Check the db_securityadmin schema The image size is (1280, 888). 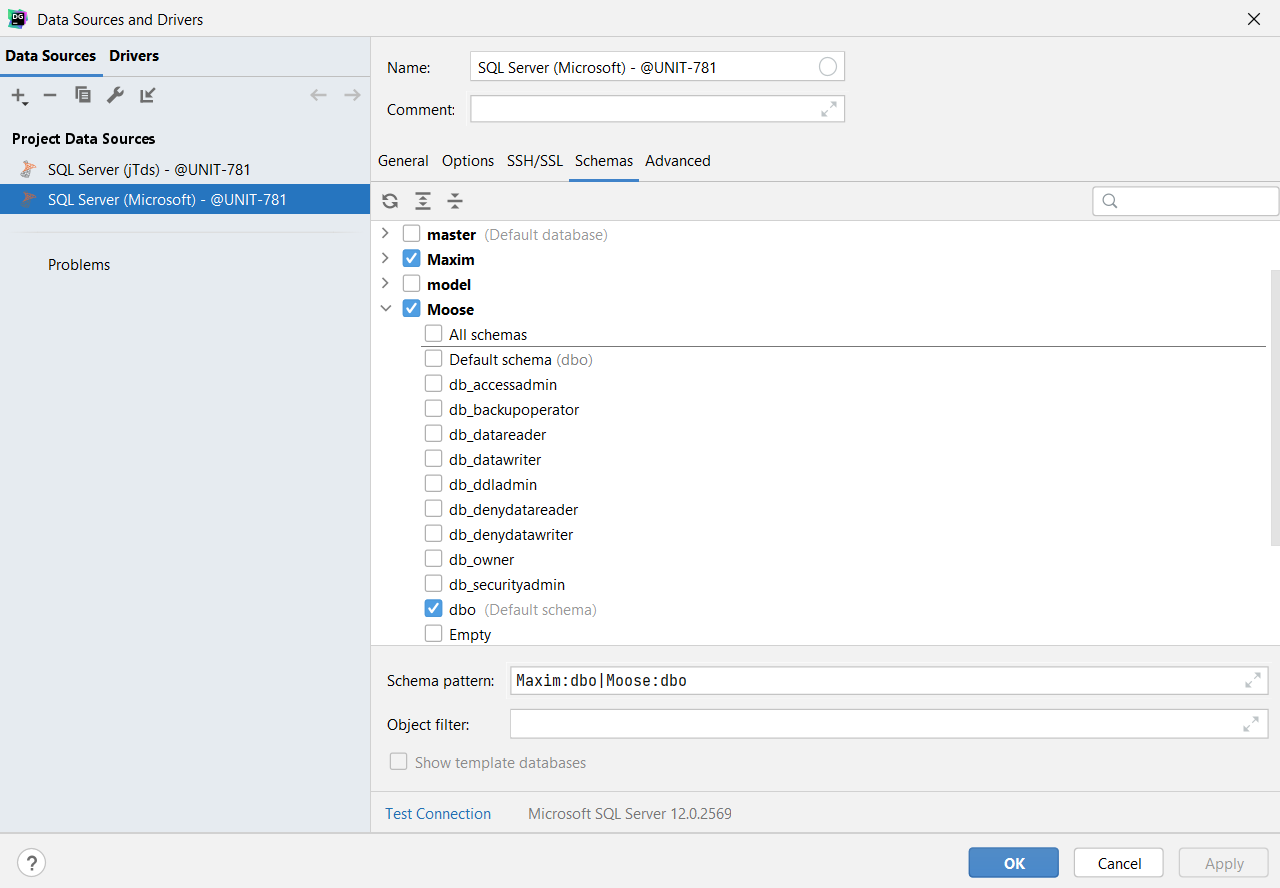coord(433,584)
